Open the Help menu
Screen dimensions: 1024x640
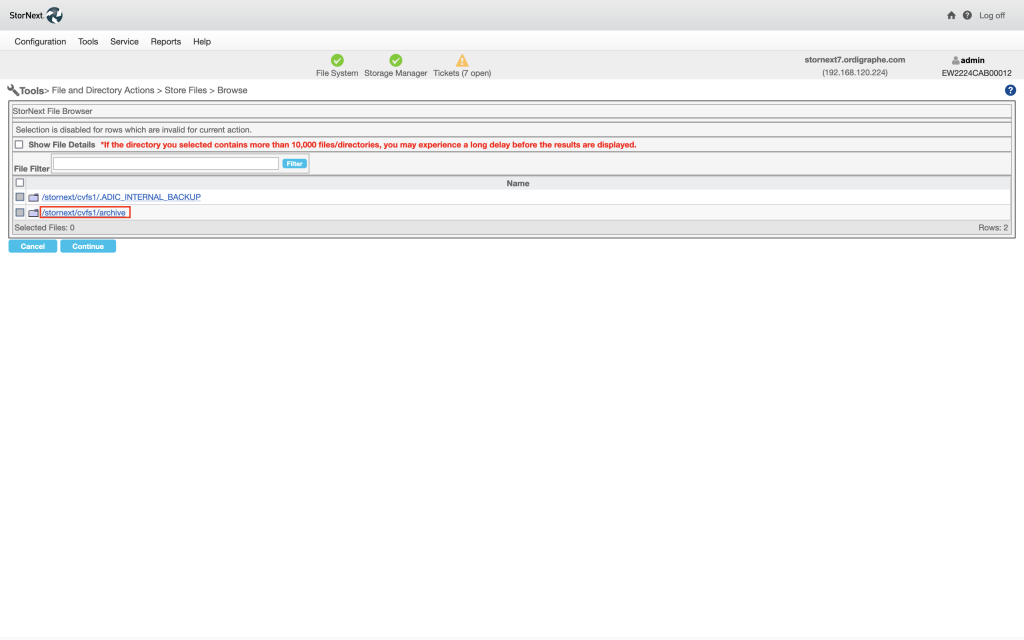pyautogui.click(x=202, y=41)
